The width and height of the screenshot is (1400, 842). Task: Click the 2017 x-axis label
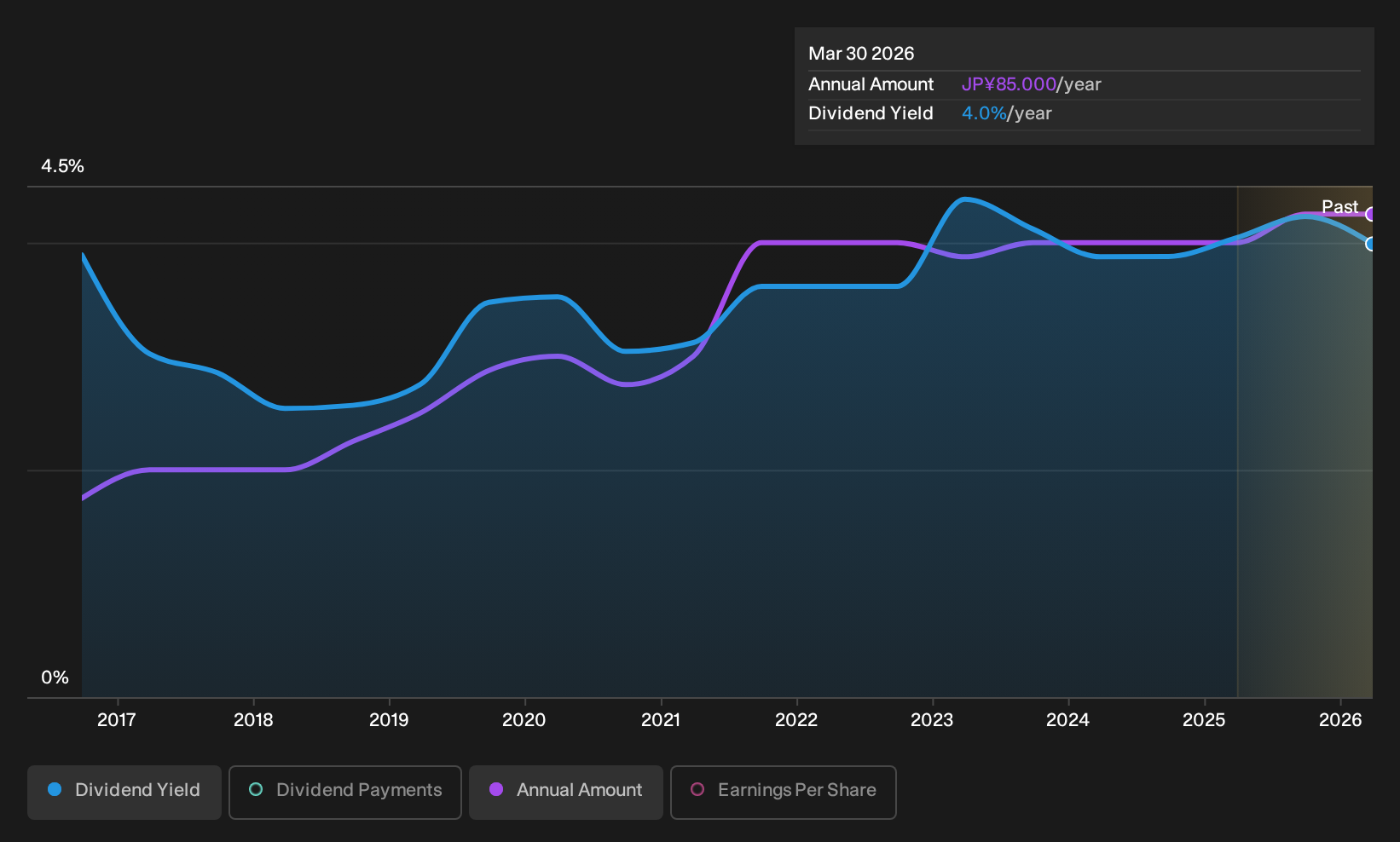117,720
